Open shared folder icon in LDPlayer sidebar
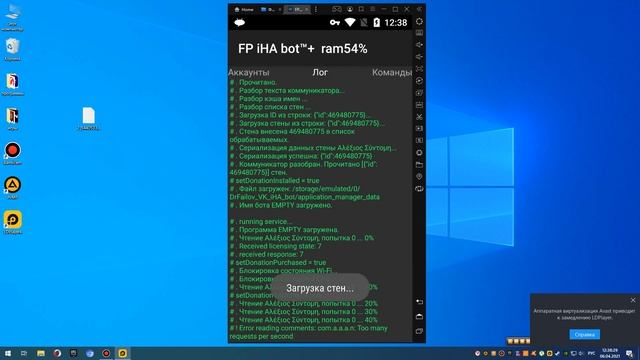Image resolution: width=640 pixels, height=360 pixels. click(419, 164)
